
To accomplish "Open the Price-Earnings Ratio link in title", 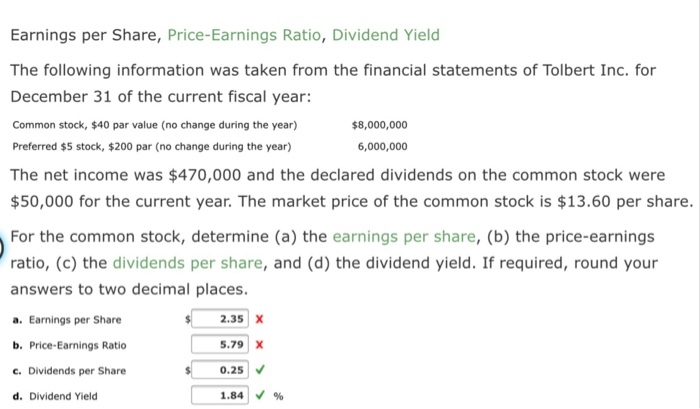I will [244, 35].
